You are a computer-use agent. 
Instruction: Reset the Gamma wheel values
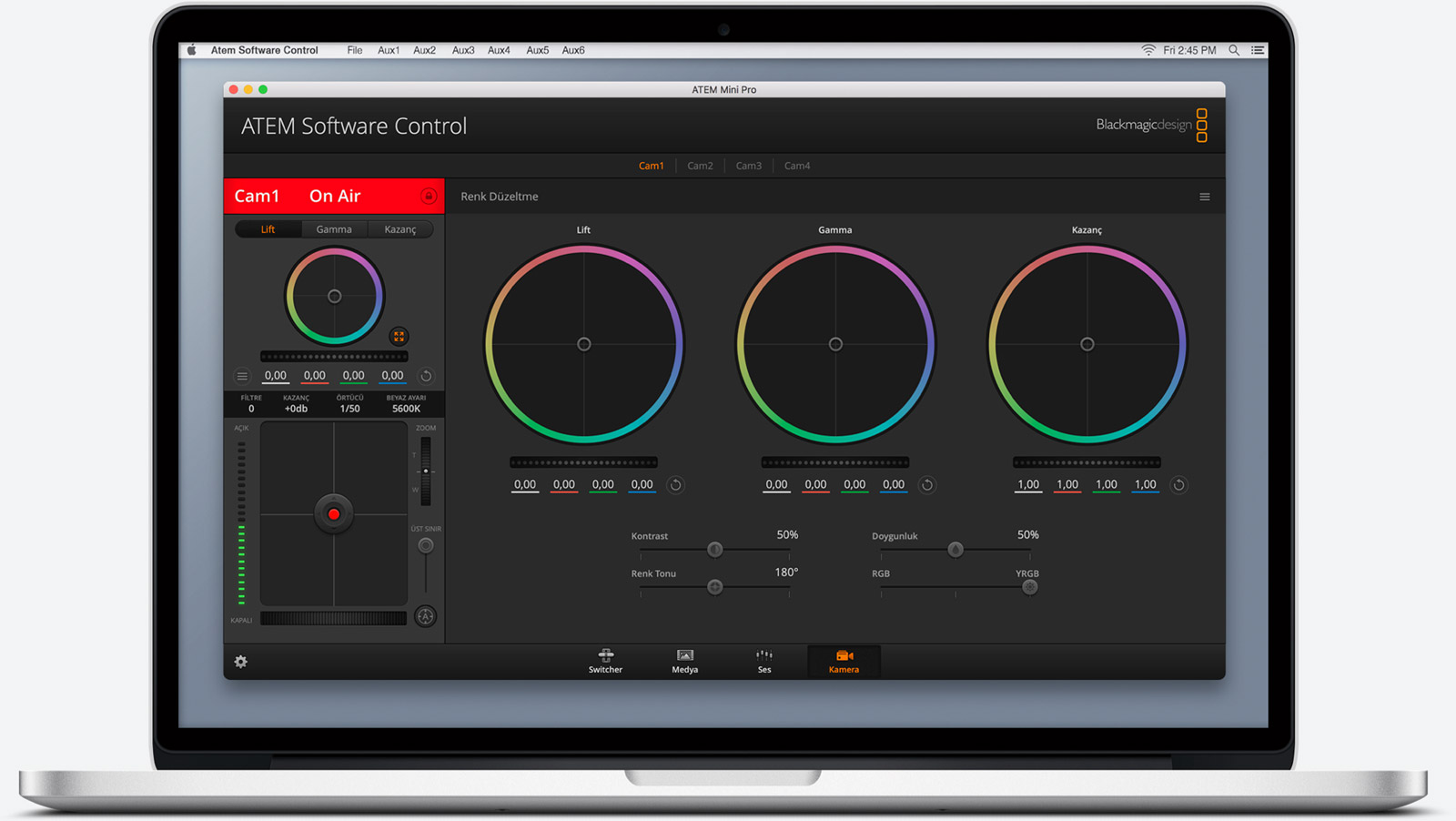[926, 485]
